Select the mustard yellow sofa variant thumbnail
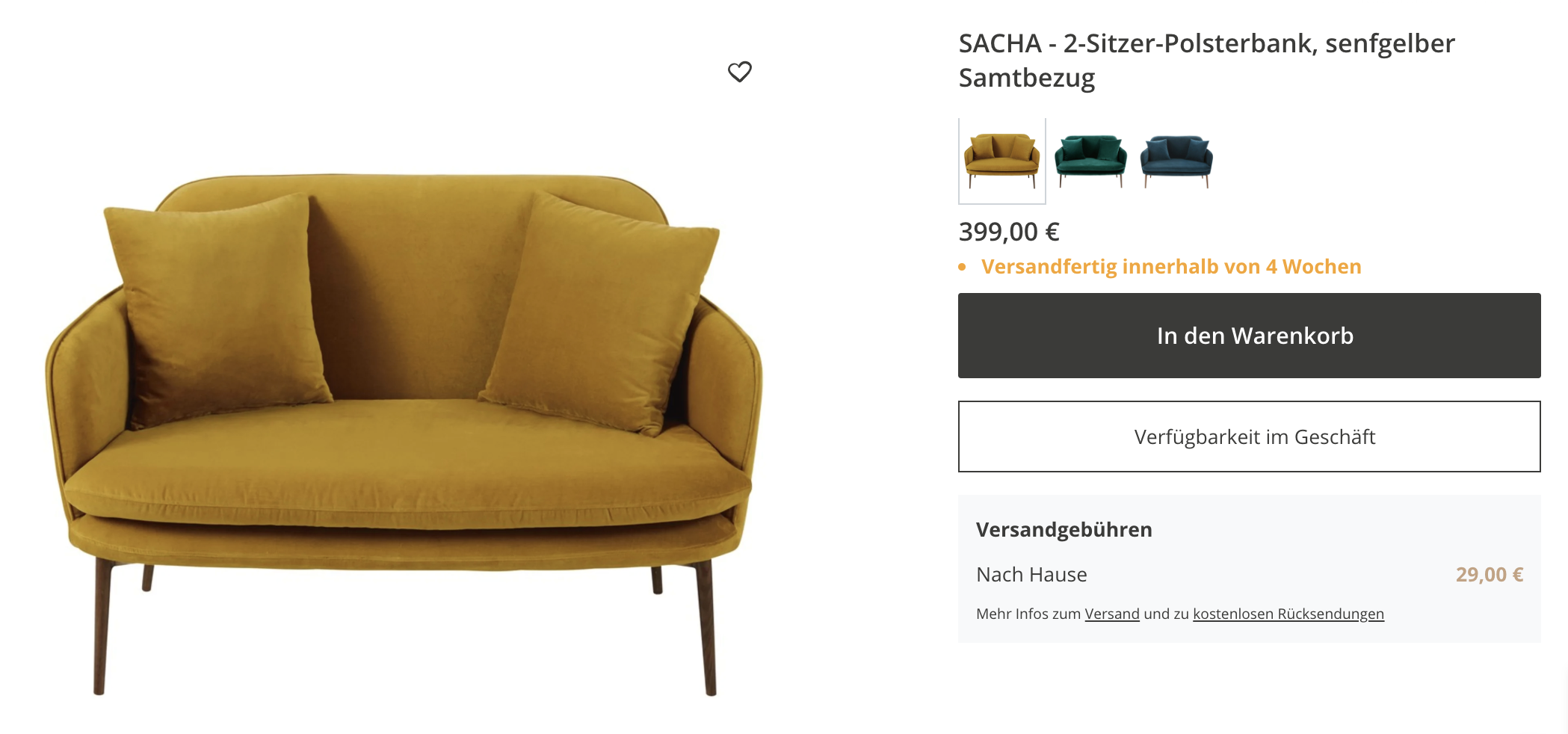1568x734 pixels. coord(1002,161)
